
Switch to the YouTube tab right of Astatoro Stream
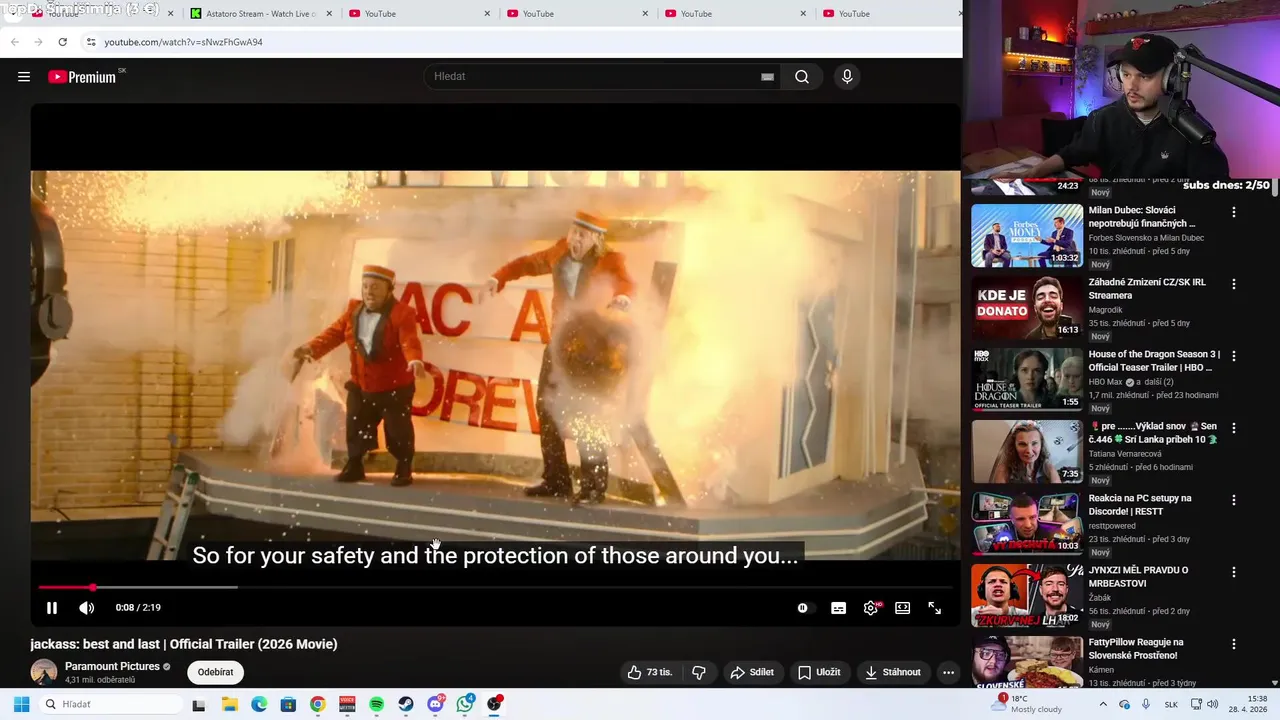[x=420, y=14]
